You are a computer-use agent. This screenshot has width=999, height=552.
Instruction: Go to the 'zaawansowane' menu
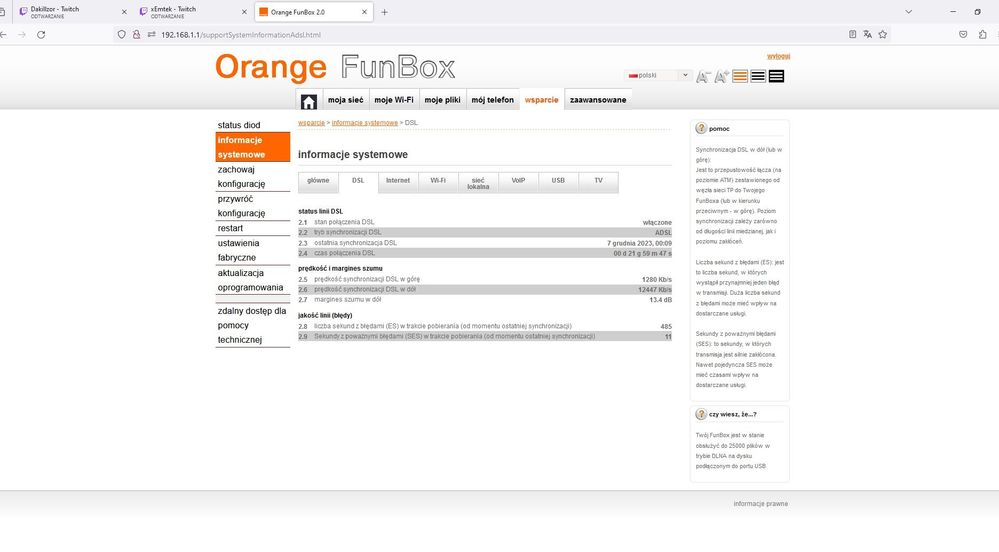point(598,100)
